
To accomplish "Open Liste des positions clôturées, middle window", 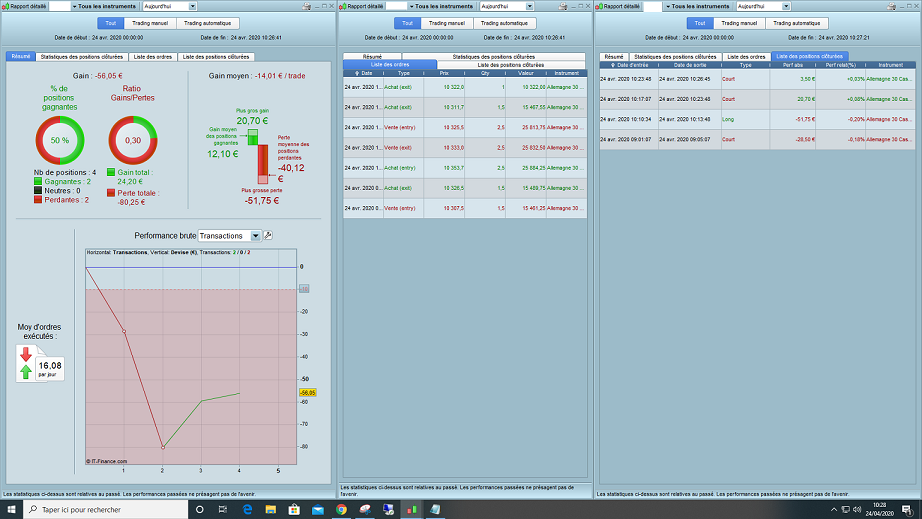I will click(510, 65).
